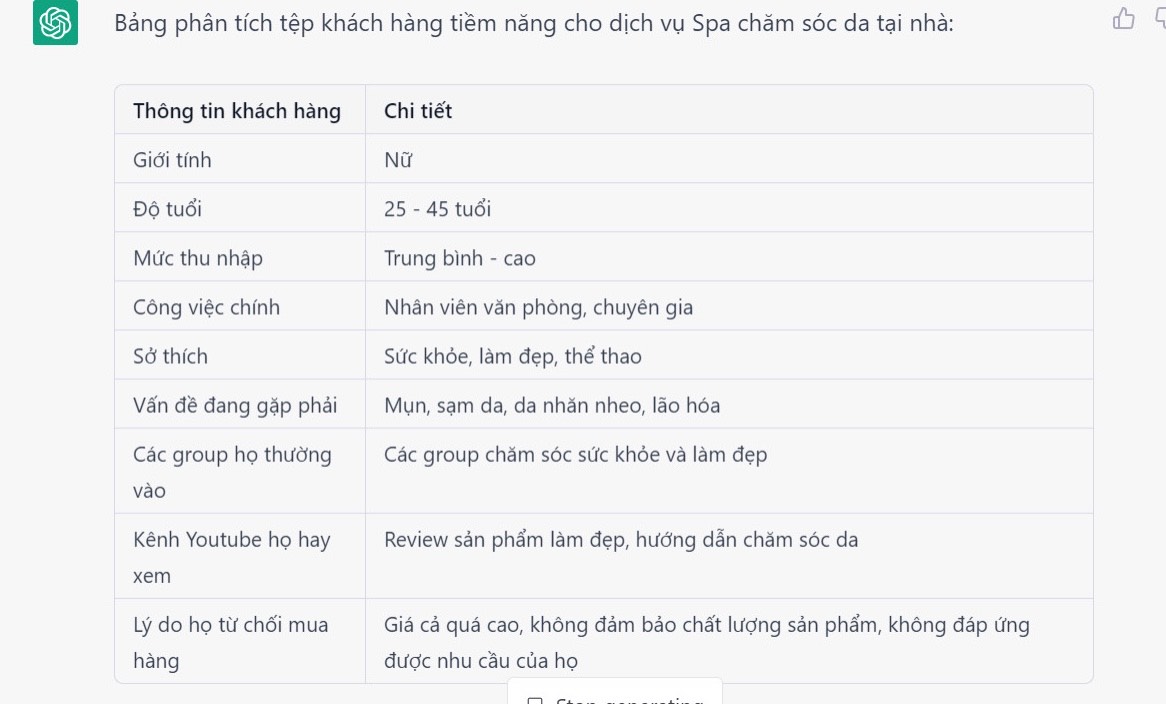Give the response a thumbs down
The height and width of the screenshot is (704, 1166).
(x=1160, y=19)
